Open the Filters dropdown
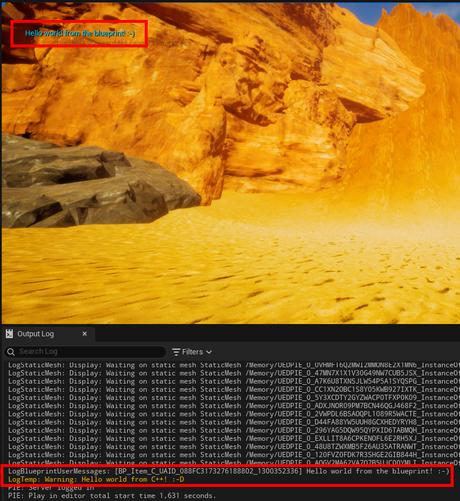 pyautogui.click(x=192, y=352)
